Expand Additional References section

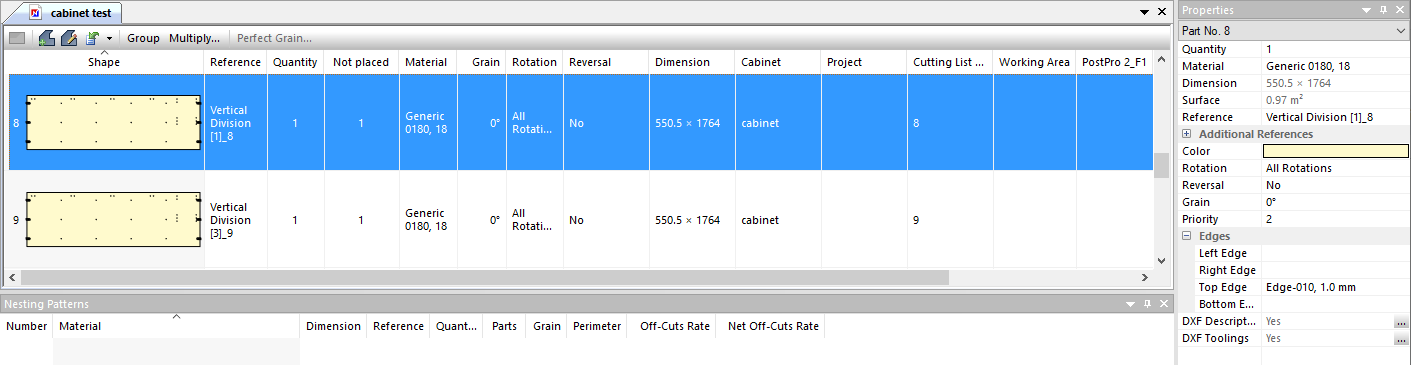1187,134
